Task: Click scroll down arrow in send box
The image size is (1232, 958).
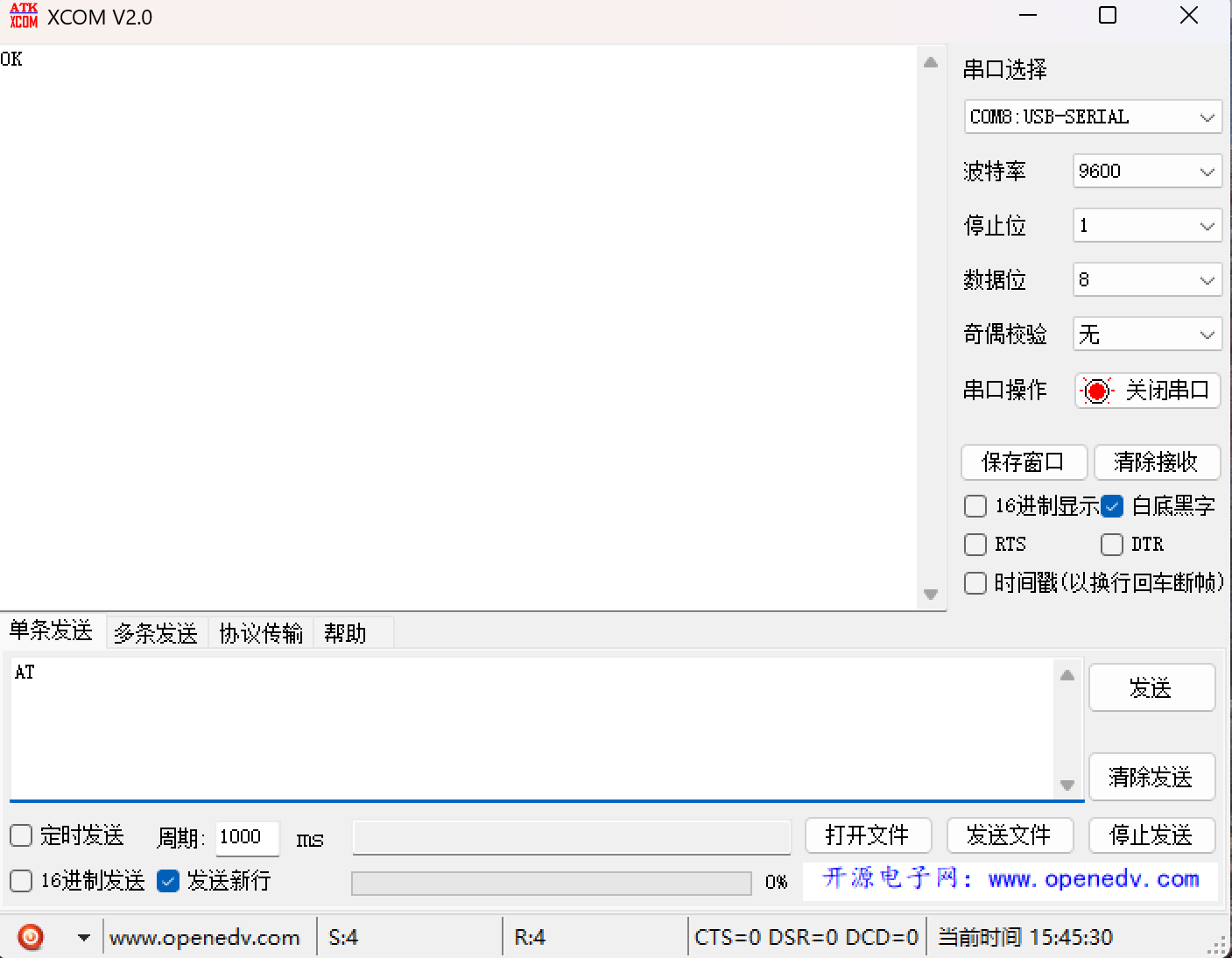Action: pyautogui.click(x=1067, y=785)
